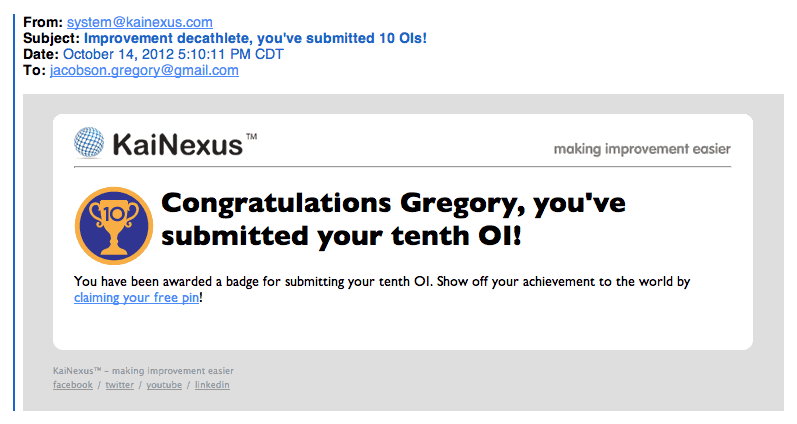Open the facebook footer link
Image resolution: width=797 pixels, height=424 pixels.
[x=73, y=385]
